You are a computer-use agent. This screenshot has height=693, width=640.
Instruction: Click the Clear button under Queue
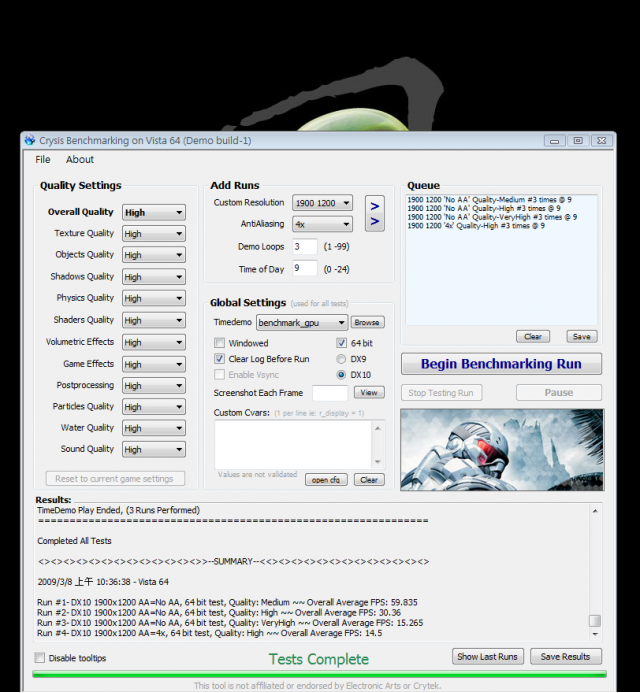point(533,336)
